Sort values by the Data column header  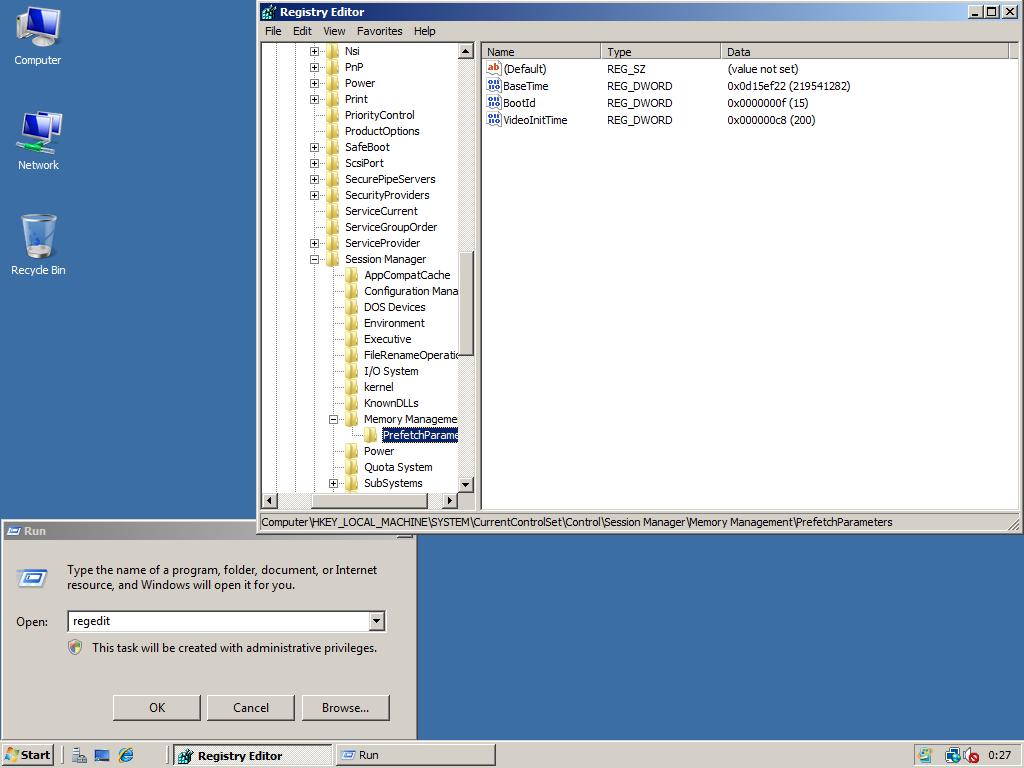click(865, 52)
